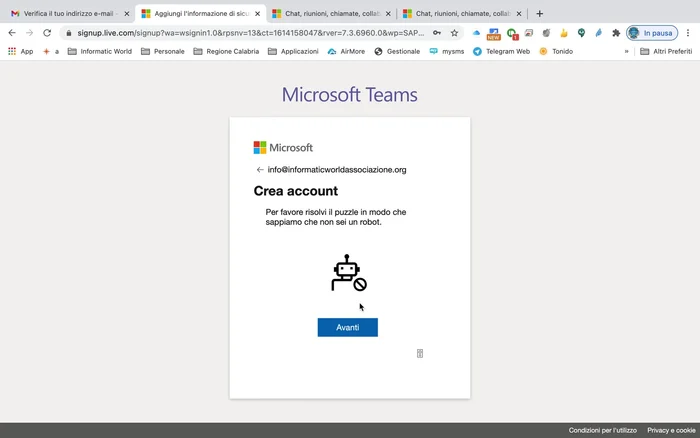Screen dimensions: 700x438
Task: Click the green map pin extension icon
Action: tap(581, 33)
